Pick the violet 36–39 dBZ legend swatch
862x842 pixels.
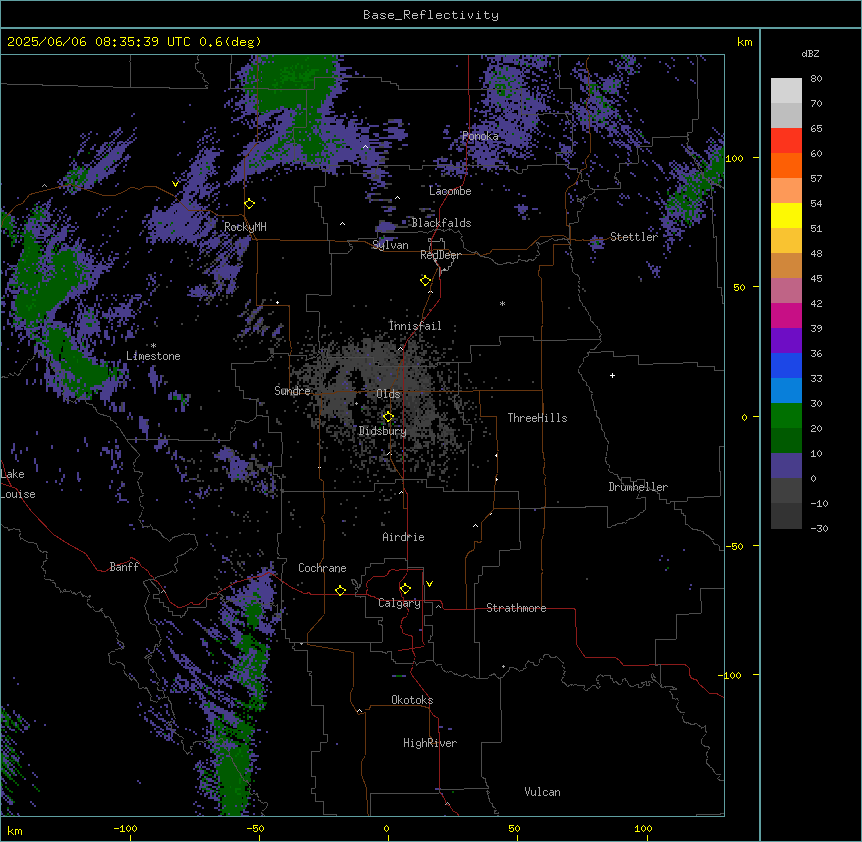[786, 340]
